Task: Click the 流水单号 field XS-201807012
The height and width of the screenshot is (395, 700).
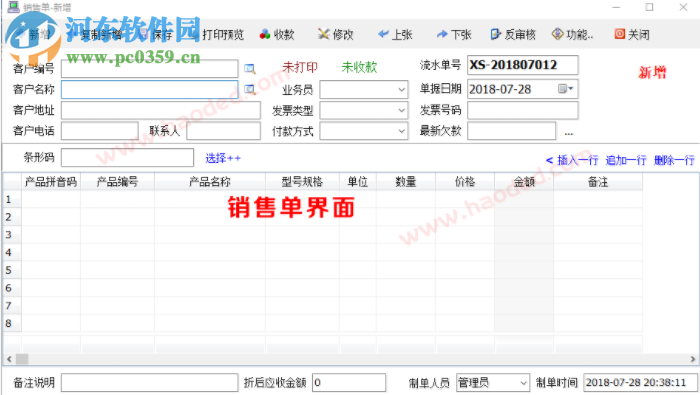Action: 523,65
